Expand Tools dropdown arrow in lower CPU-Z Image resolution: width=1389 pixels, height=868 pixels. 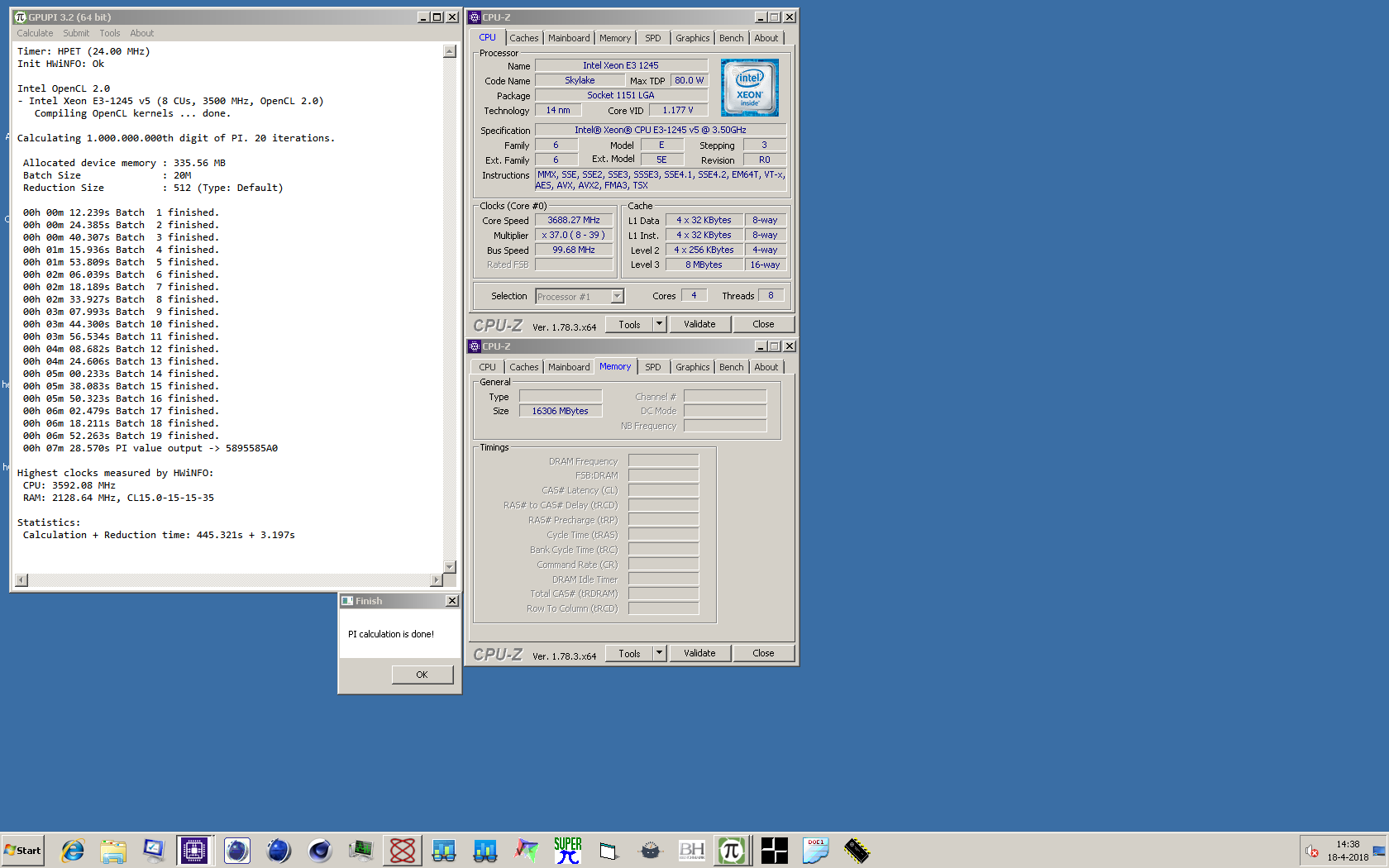(660, 653)
